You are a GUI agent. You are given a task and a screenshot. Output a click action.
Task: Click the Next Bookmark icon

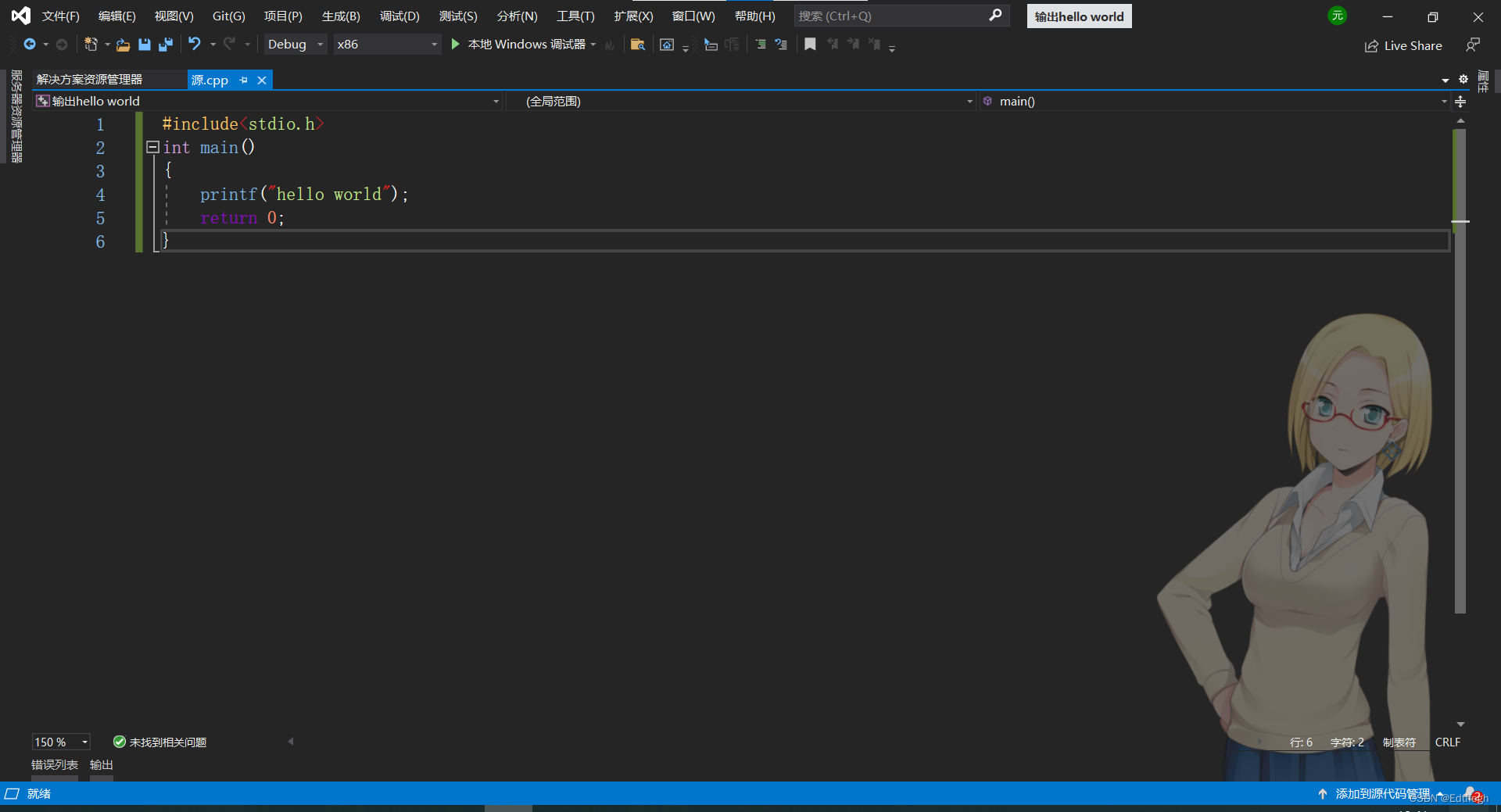click(853, 45)
